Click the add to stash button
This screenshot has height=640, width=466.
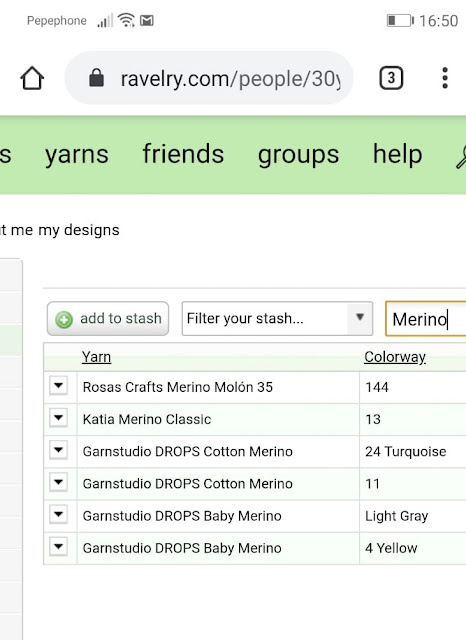108,318
